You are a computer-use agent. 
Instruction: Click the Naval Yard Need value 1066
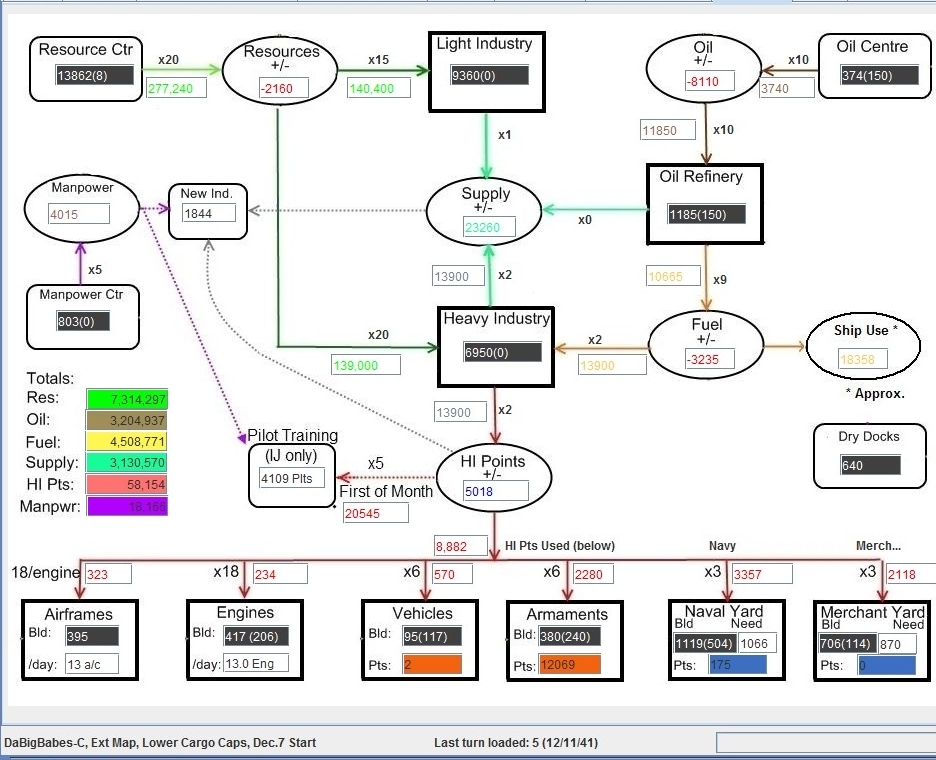pos(757,643)
